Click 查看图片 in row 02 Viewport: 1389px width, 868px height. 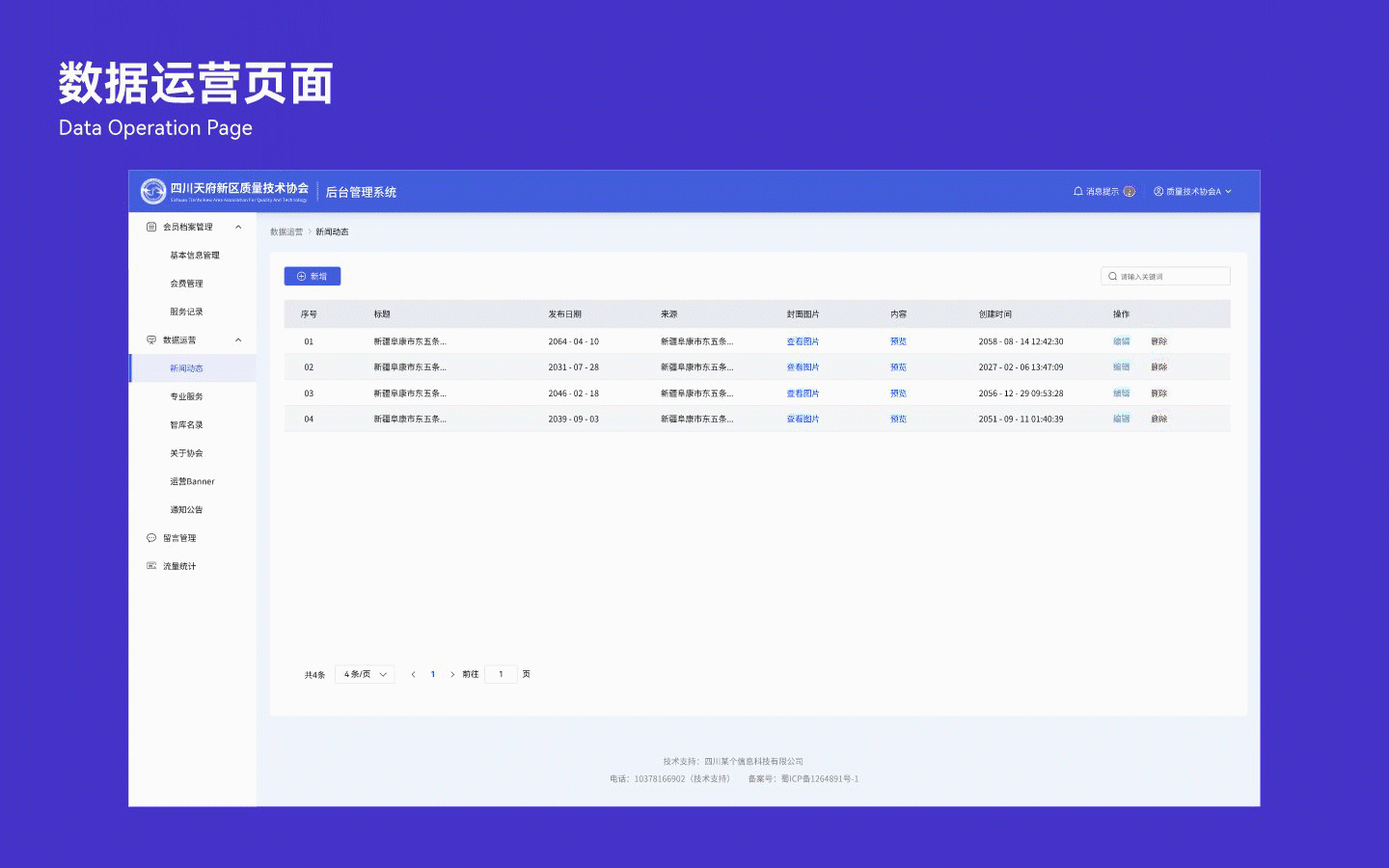pos(803,367)
